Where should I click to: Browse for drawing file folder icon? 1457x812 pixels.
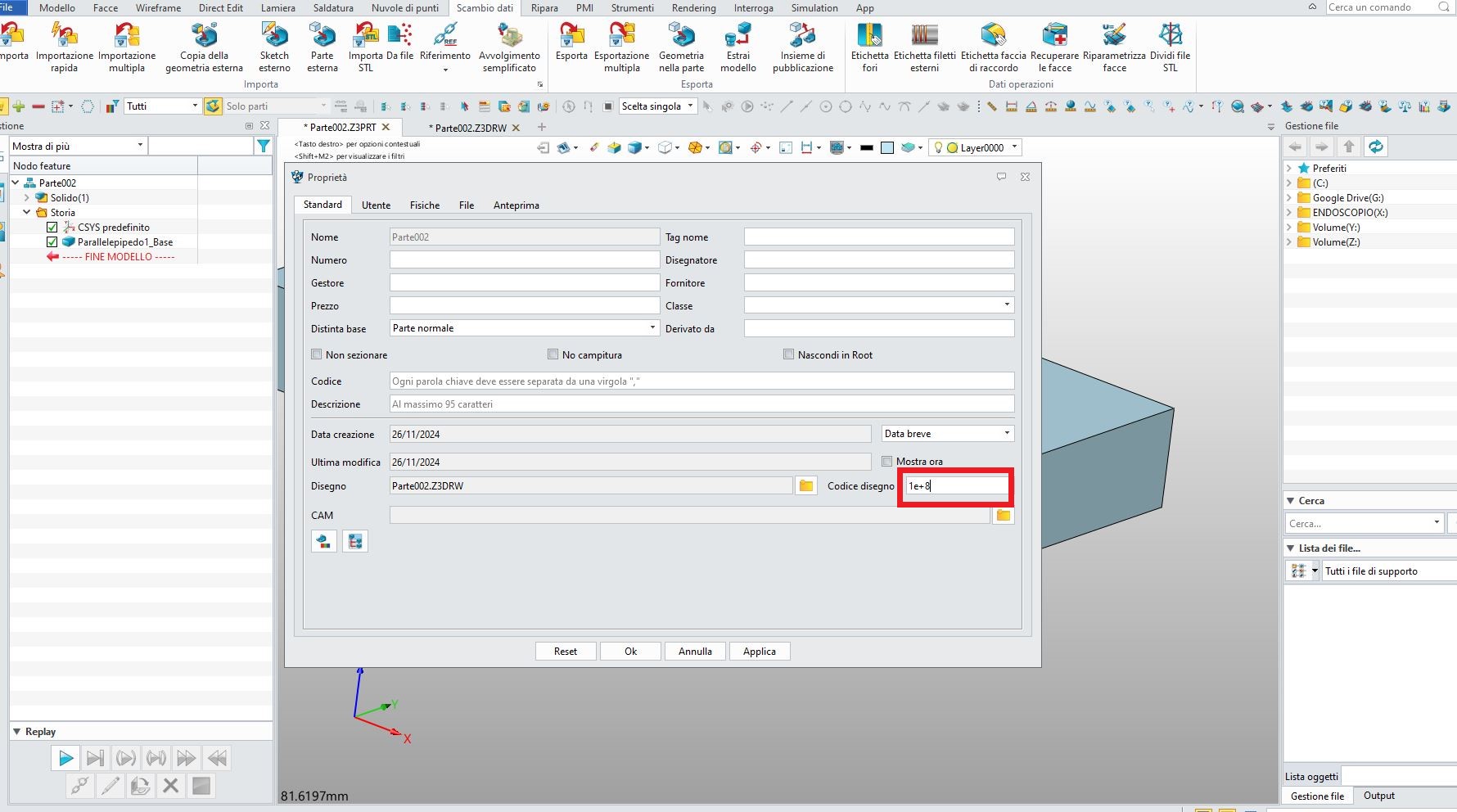(x=806, y=485)
